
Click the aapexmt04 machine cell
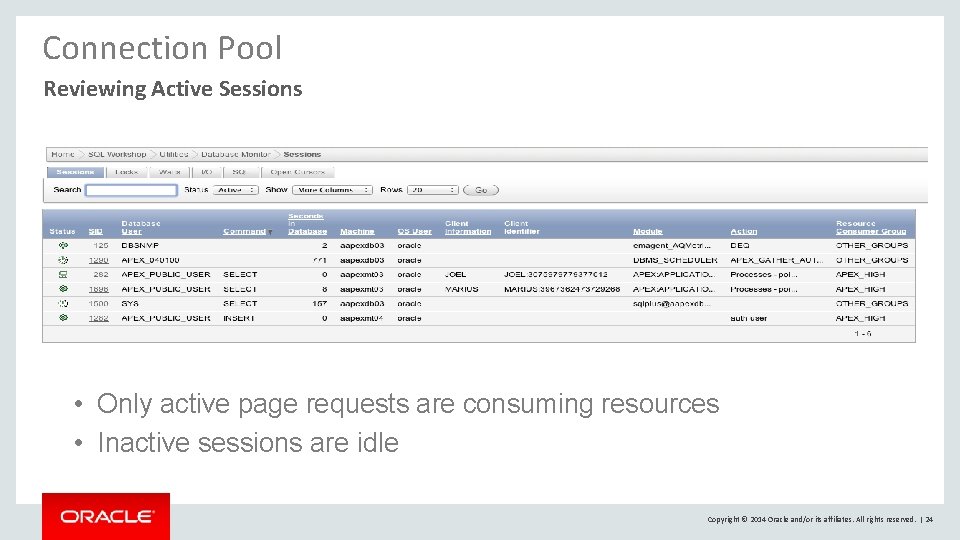pos(362,318)
